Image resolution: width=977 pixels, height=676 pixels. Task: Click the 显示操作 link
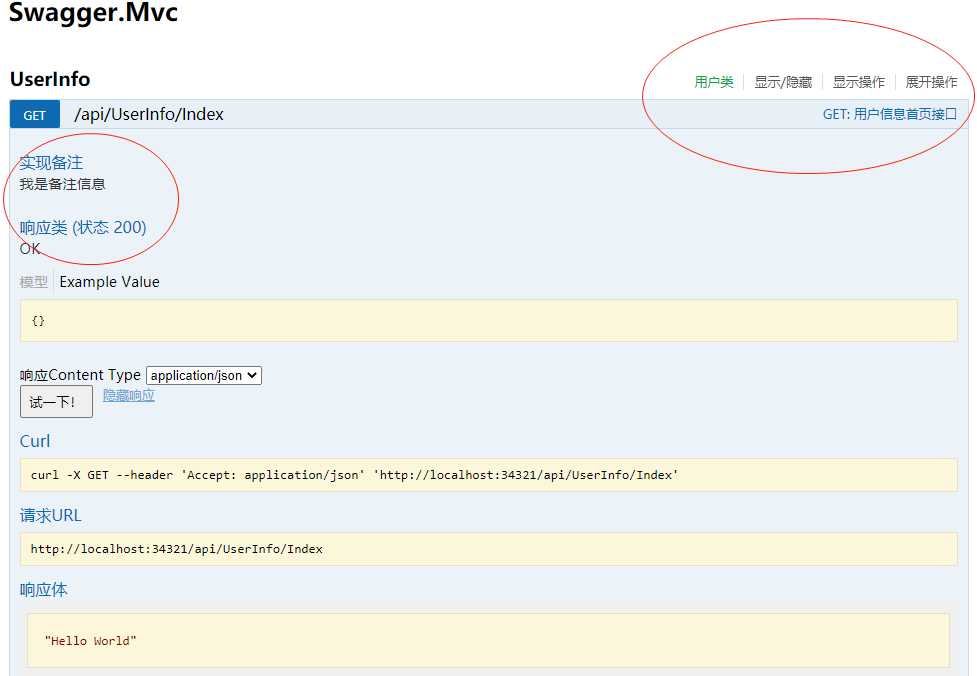click(859, 82)
